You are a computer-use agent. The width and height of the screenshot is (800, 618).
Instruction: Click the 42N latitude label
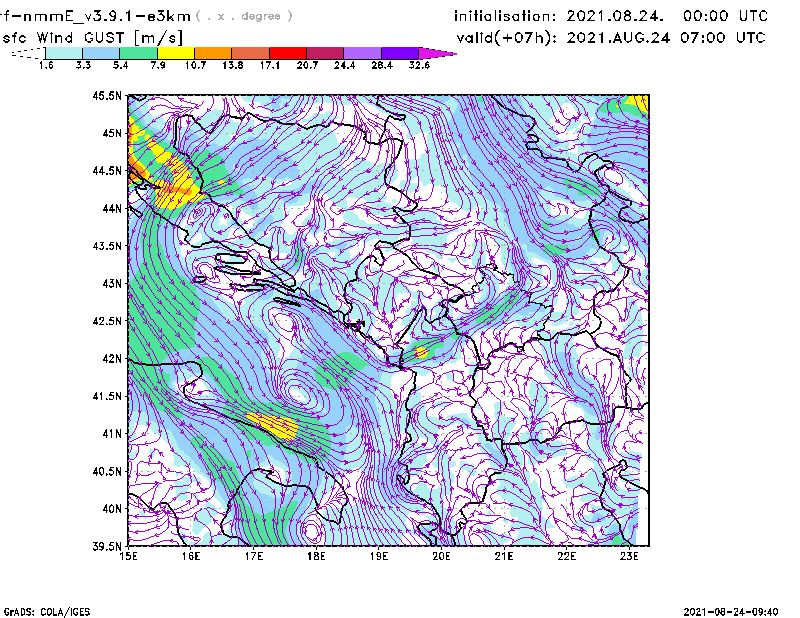point(112,358)
